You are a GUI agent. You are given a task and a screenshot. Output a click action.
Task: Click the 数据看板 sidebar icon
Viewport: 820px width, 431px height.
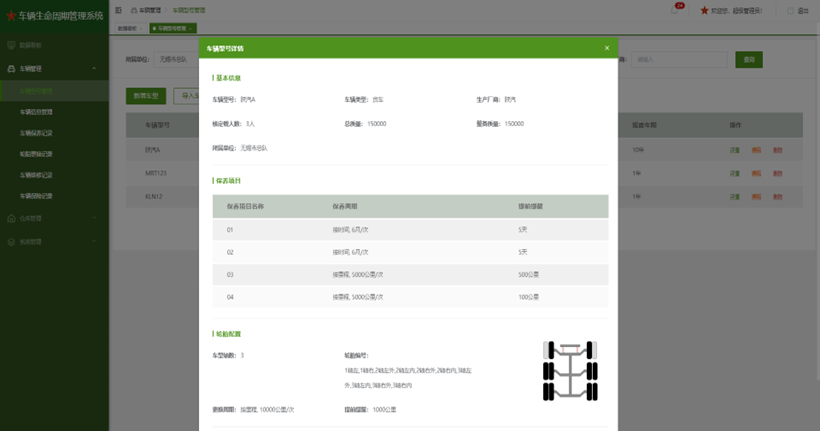(x=11, y=45)
